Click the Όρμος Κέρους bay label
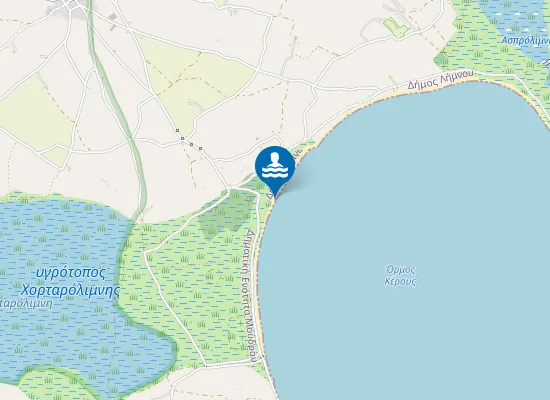 (400, 275)
